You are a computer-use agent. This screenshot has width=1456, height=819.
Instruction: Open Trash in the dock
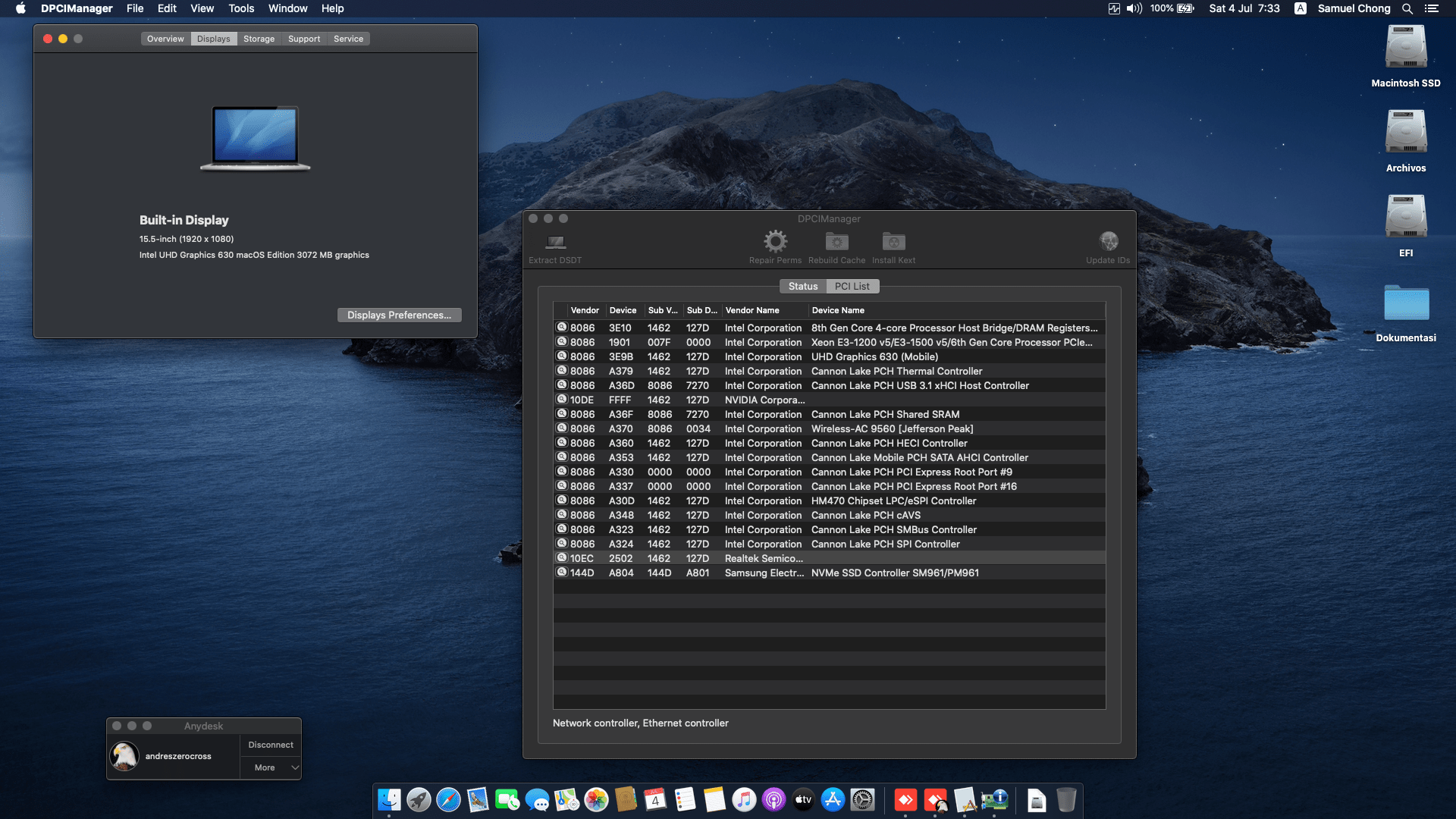[x=1066, y=799]
